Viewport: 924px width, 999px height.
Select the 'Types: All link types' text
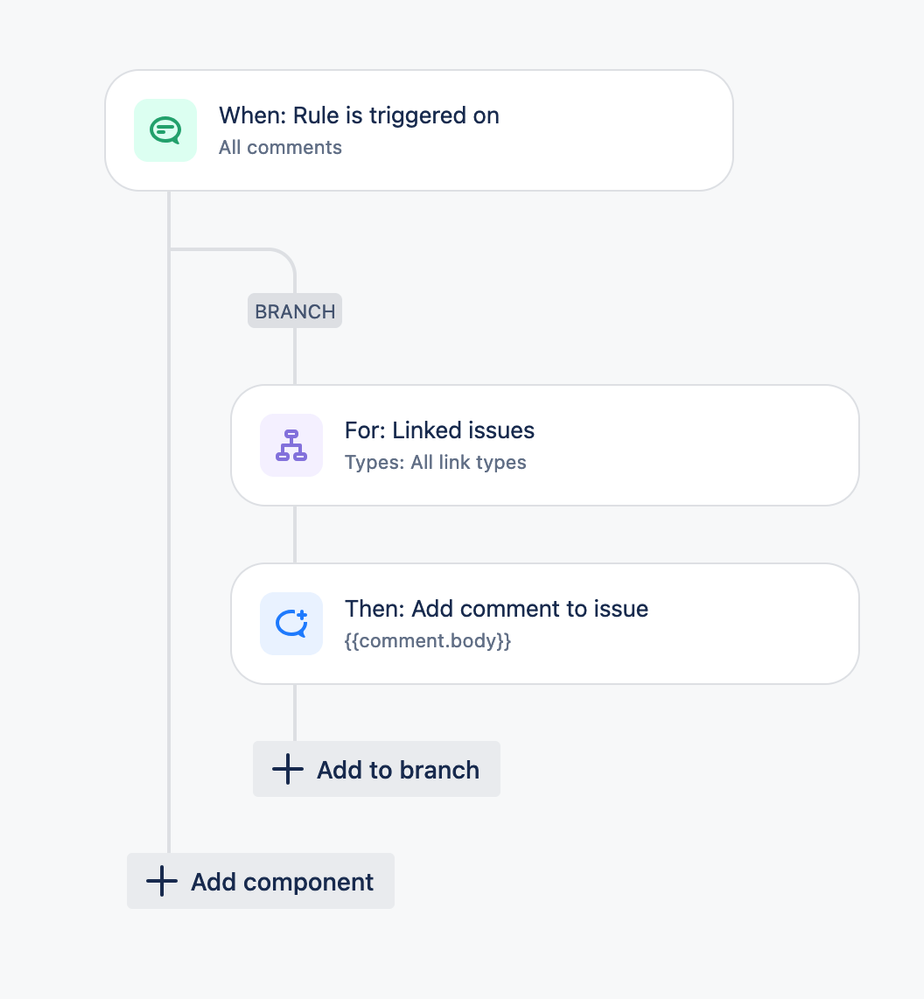(x=435, y=462)
